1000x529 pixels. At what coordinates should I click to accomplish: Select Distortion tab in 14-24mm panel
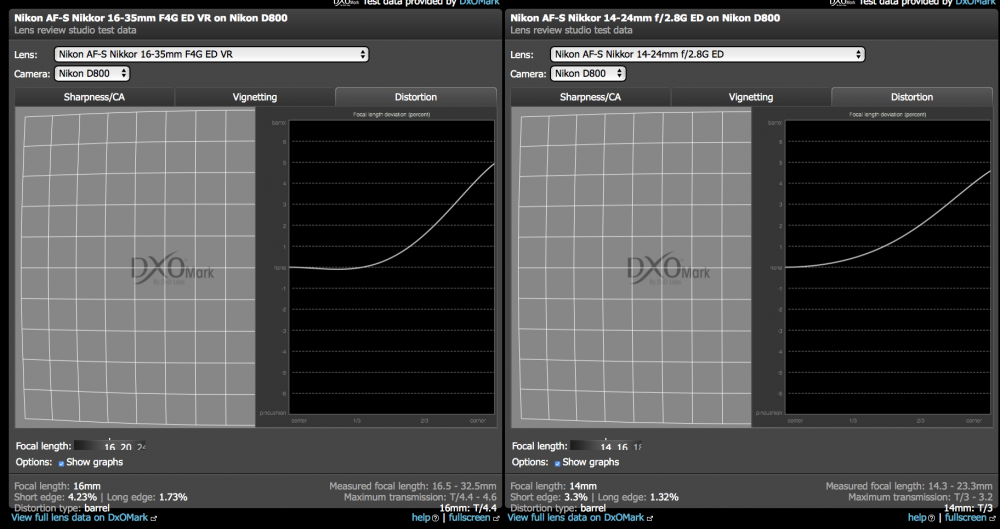click(x=912, y=97)
